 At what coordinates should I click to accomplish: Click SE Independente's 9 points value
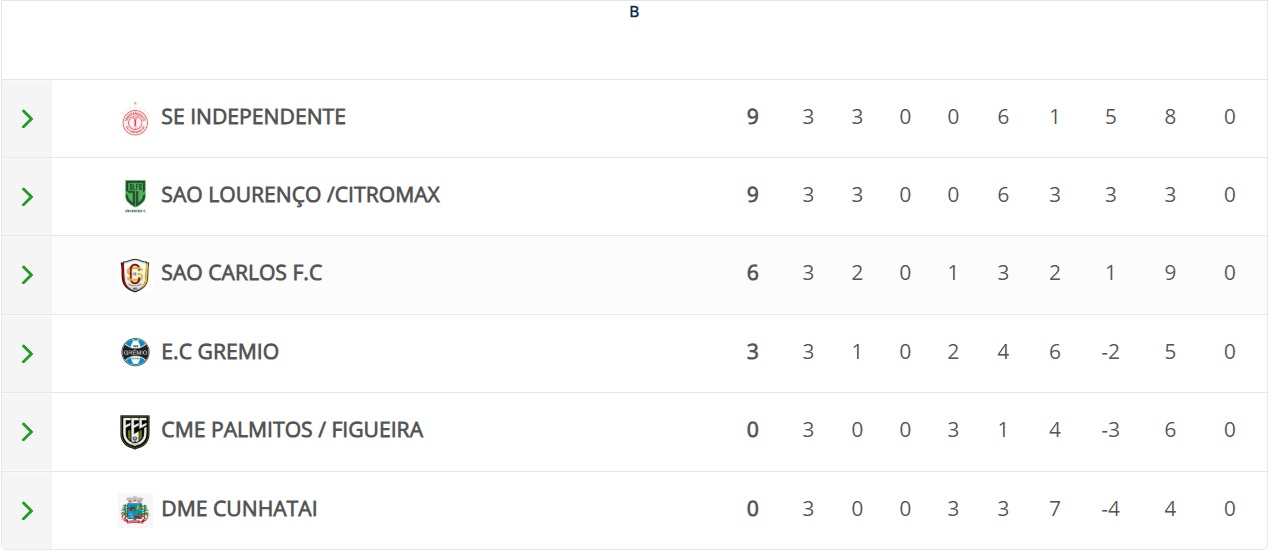(x=753, y=117)
